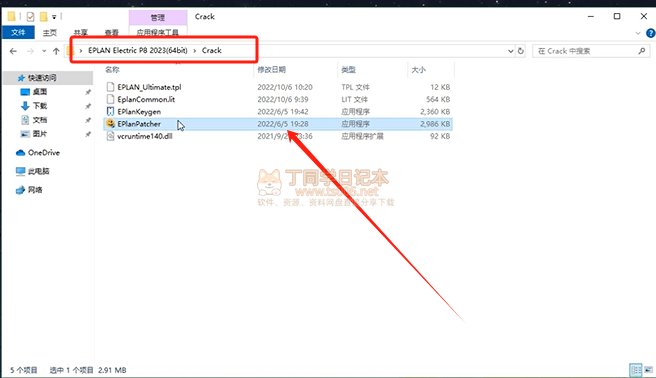Switch to details view in the status bar
The image size is (656, 378).
(x=636, y=370)
